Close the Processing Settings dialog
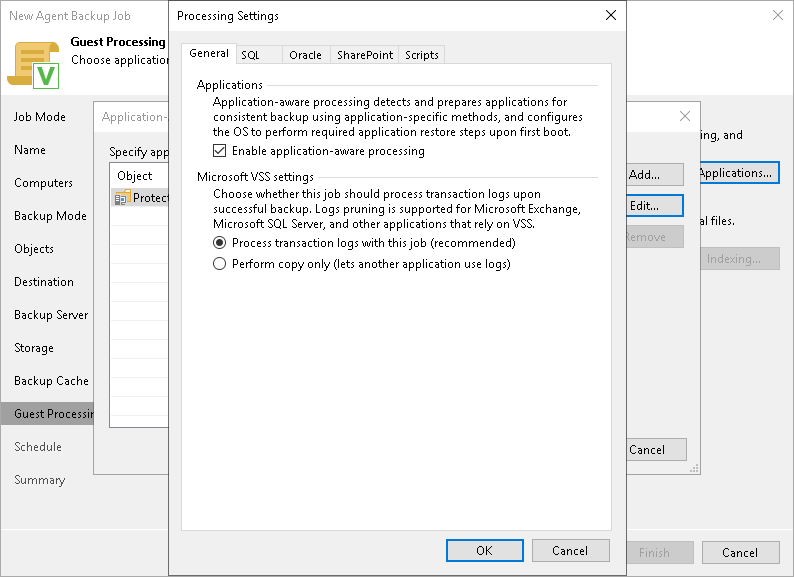 click(x=611, y=15)
